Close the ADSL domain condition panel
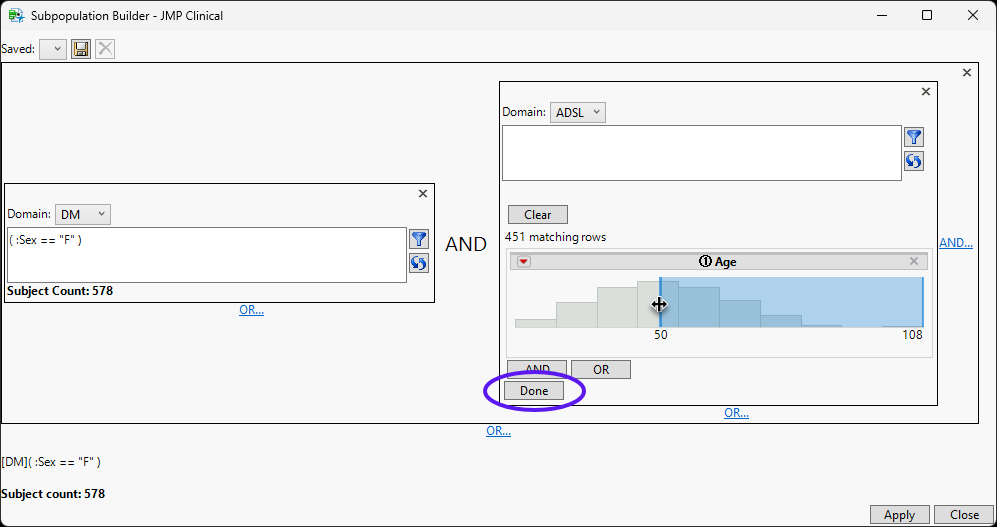This screenshot has height=527, width=997. coord(925,91)
